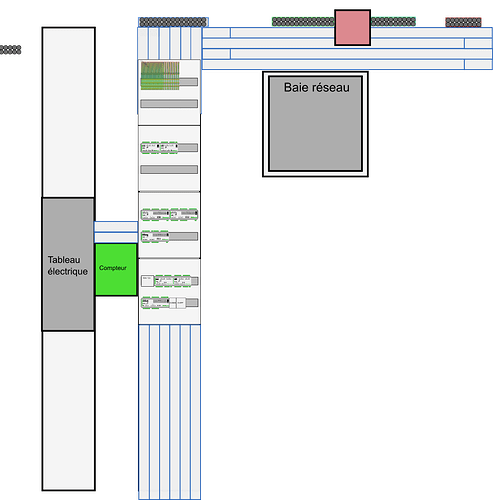Click the empty gray rail under patch panel

tap(169, 104)
